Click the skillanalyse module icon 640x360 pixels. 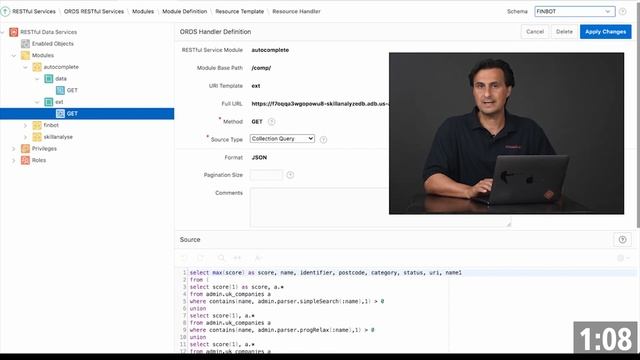click(37, 137)
